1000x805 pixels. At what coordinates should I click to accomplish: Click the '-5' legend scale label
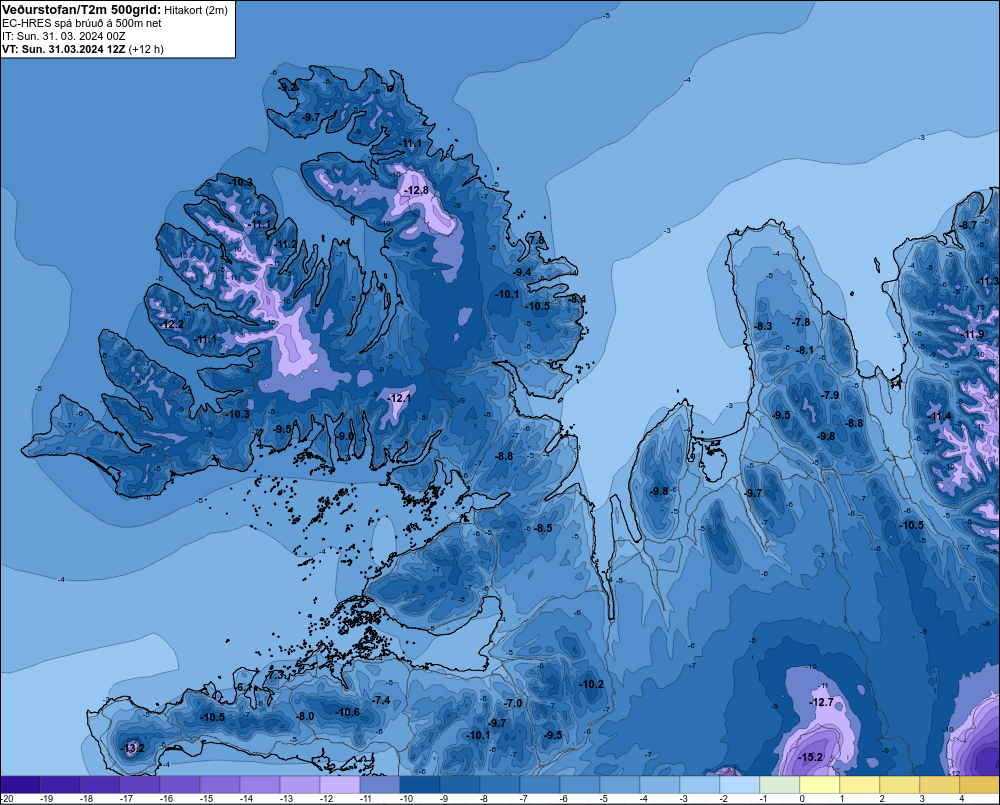pyautogui.click(x=604, y=799)
